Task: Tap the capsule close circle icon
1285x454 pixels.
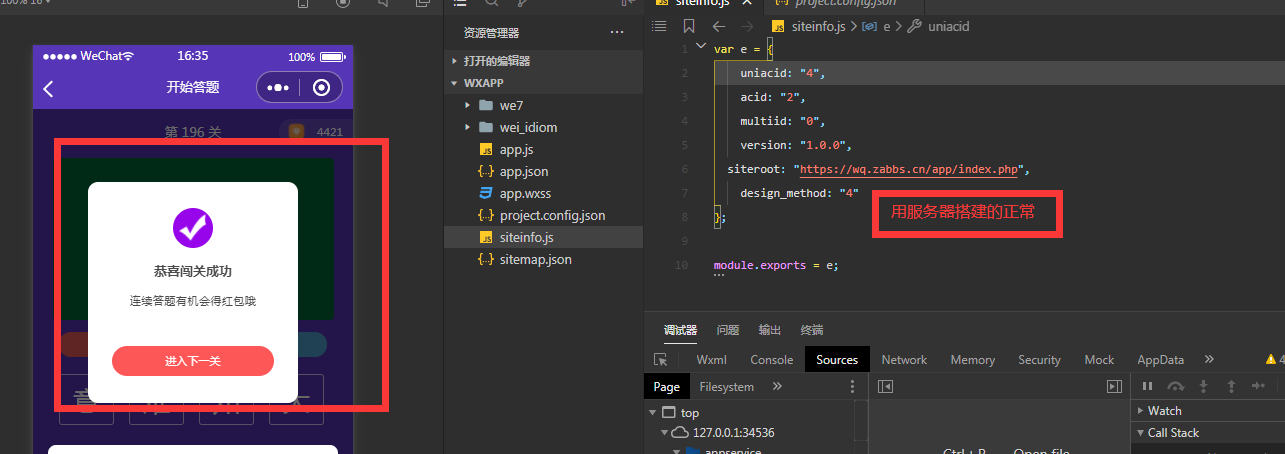Action: [321, 88]
